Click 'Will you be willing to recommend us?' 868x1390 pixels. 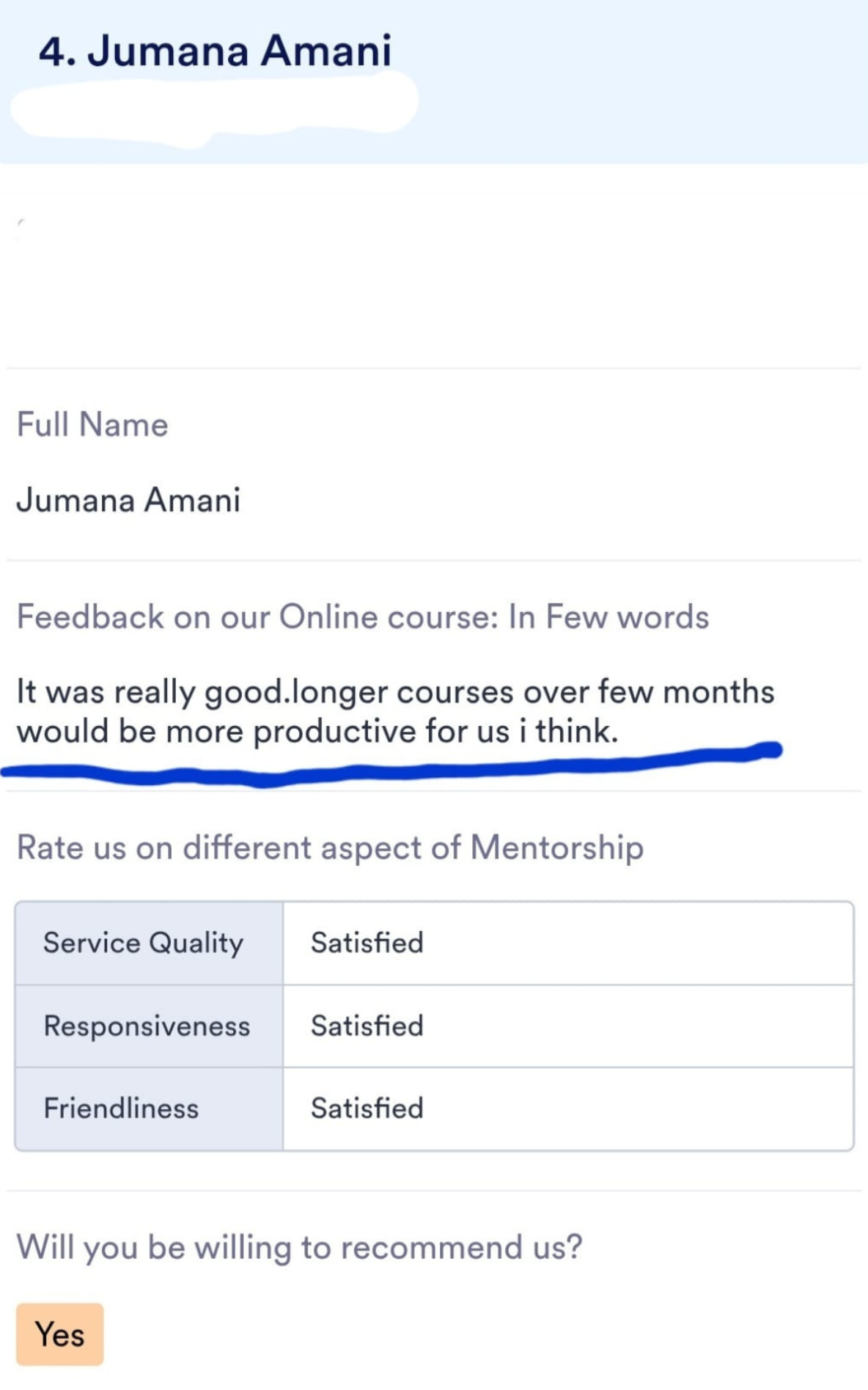click(299, 1247)
